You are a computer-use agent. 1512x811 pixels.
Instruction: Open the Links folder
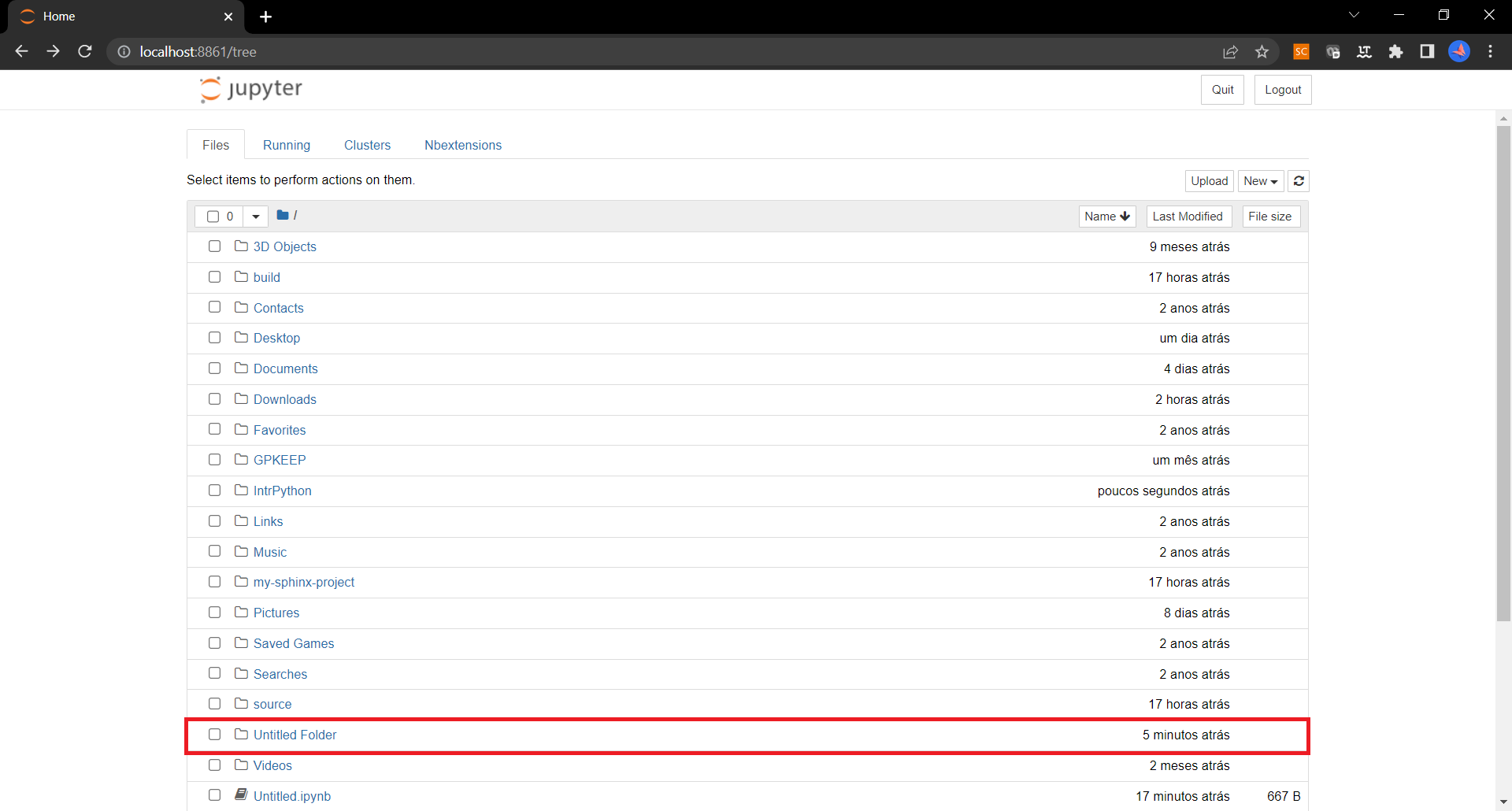269,521
